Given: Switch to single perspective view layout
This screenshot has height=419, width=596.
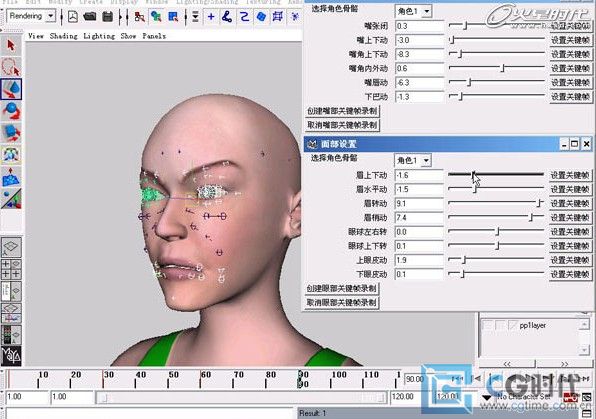Looking at the screenshot, I should pyautogui.click(x=11, y=247).
